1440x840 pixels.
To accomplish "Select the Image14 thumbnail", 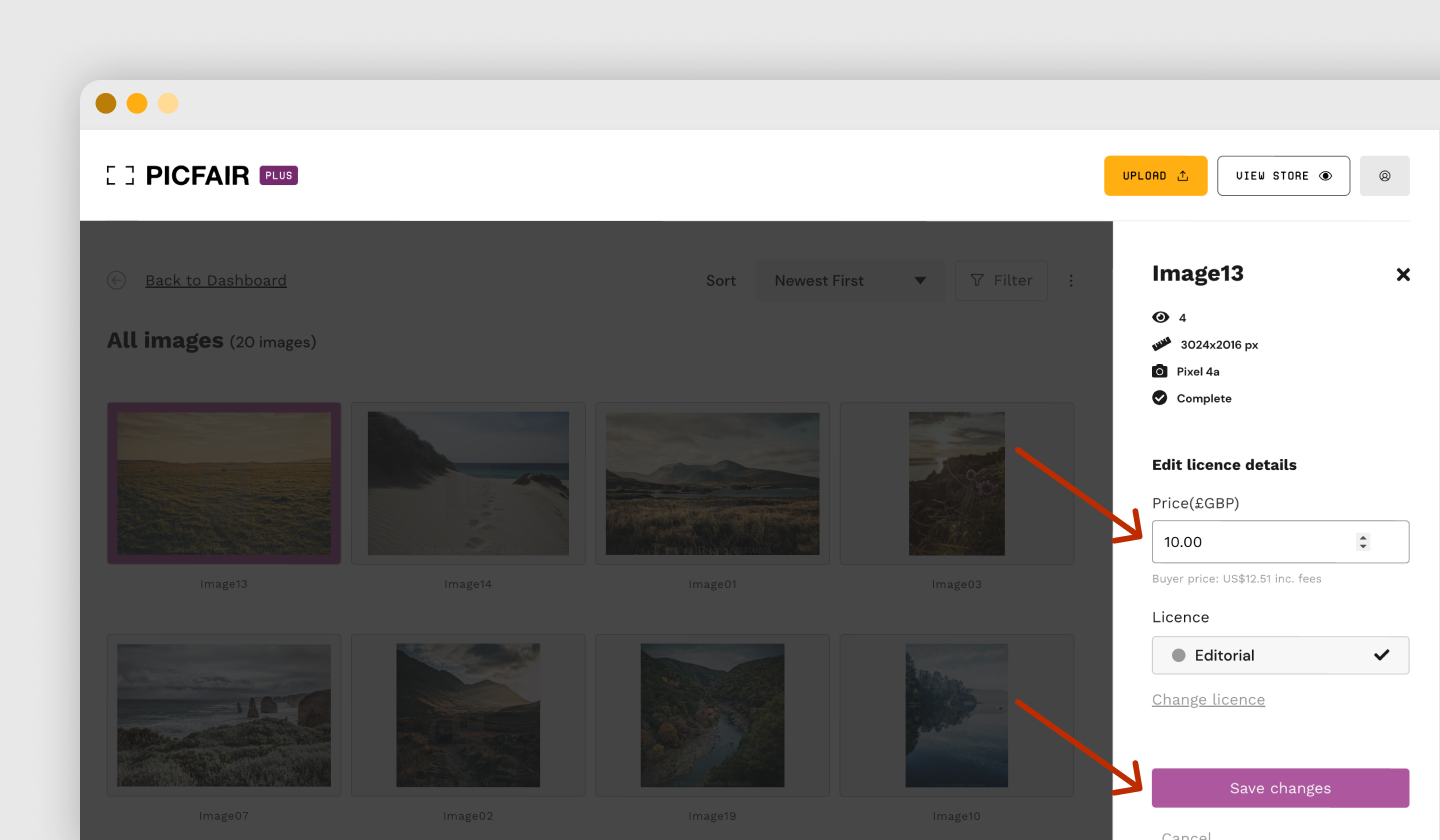I will point(468,484).
